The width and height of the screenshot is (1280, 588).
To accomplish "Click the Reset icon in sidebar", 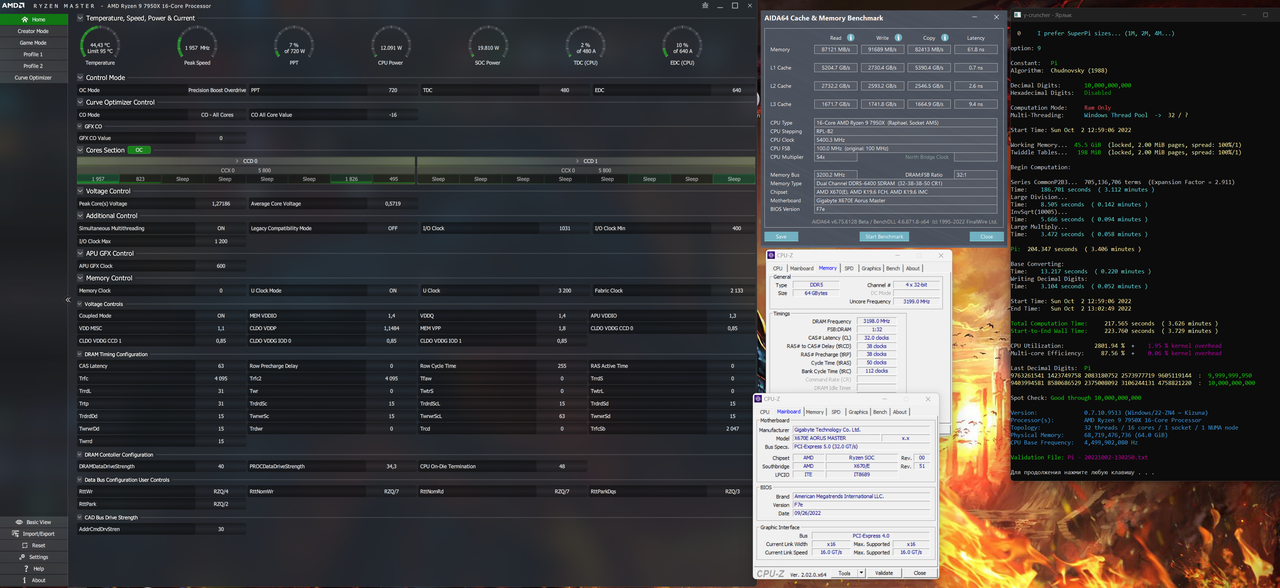I will 25,546.
